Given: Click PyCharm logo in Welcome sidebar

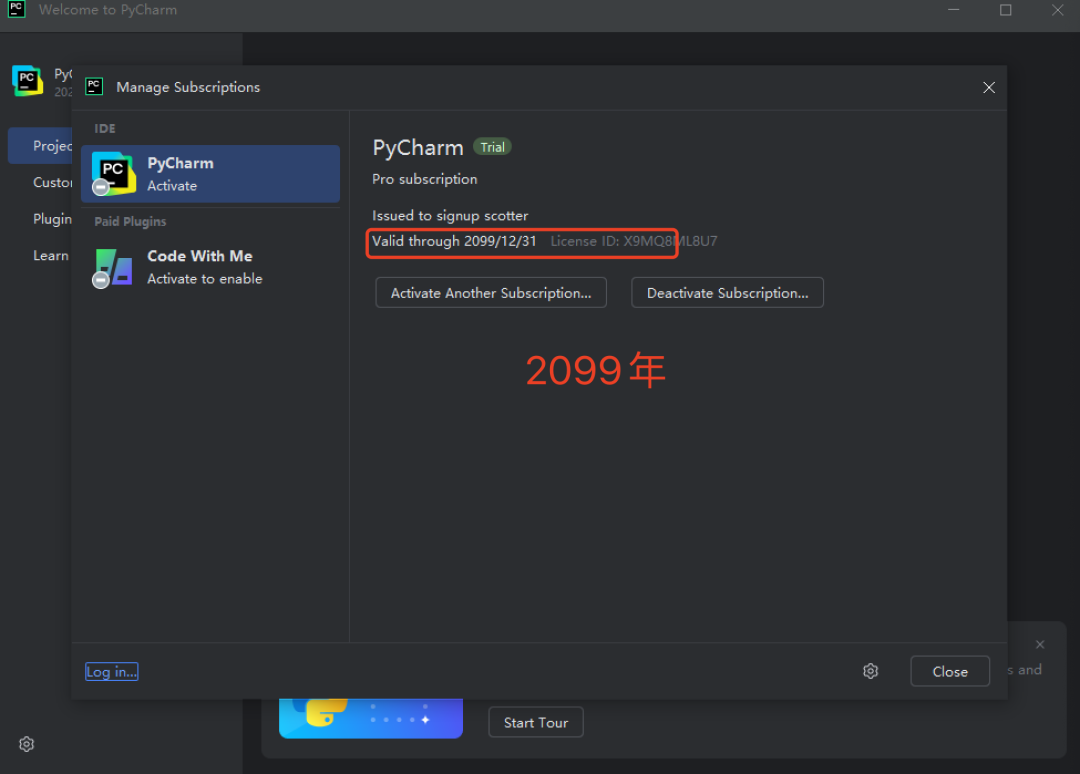Looking at the screenshot, I should coord(28,81).
